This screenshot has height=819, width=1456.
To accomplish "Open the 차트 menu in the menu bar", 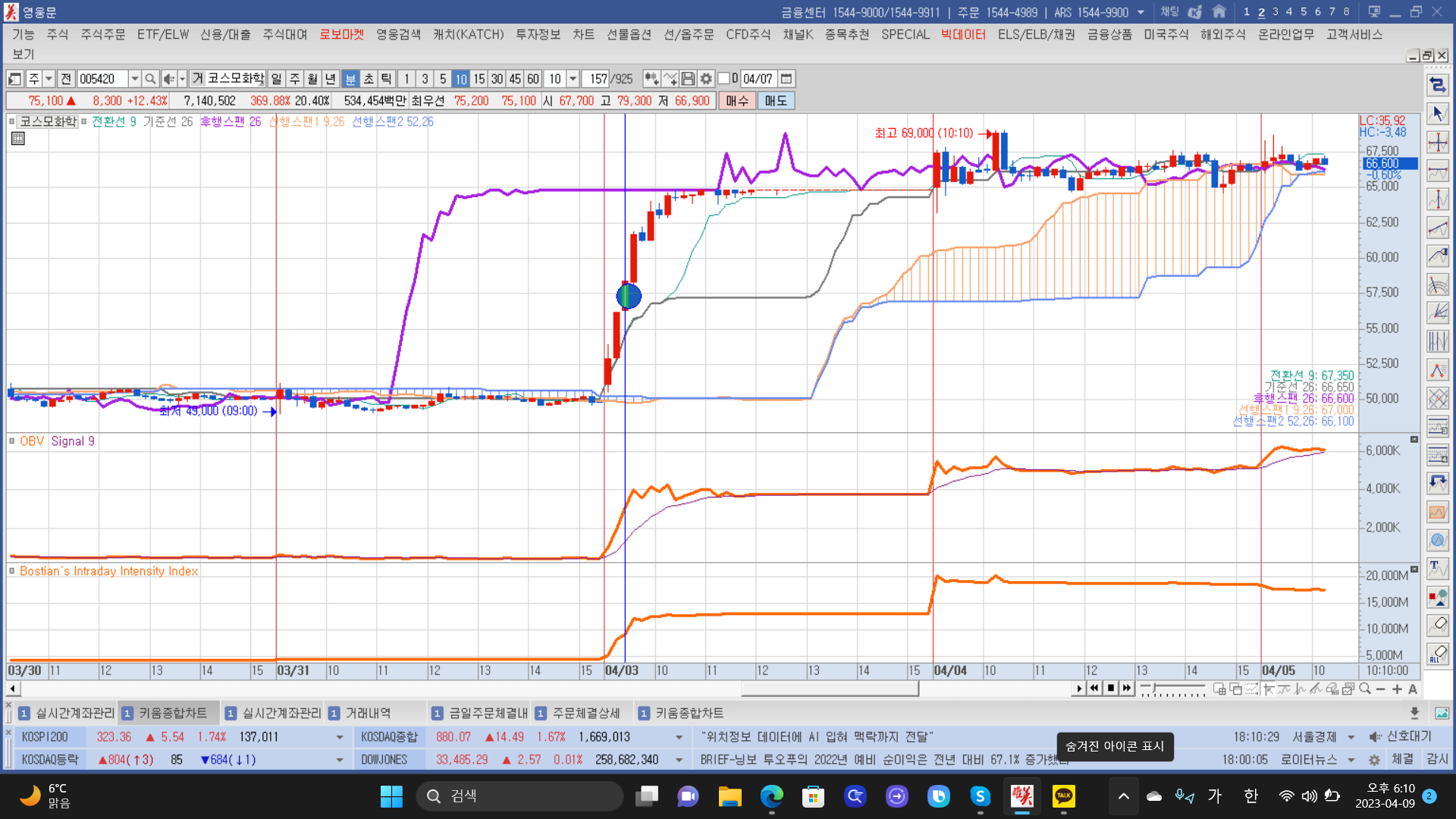I will (x=583, y=35).
